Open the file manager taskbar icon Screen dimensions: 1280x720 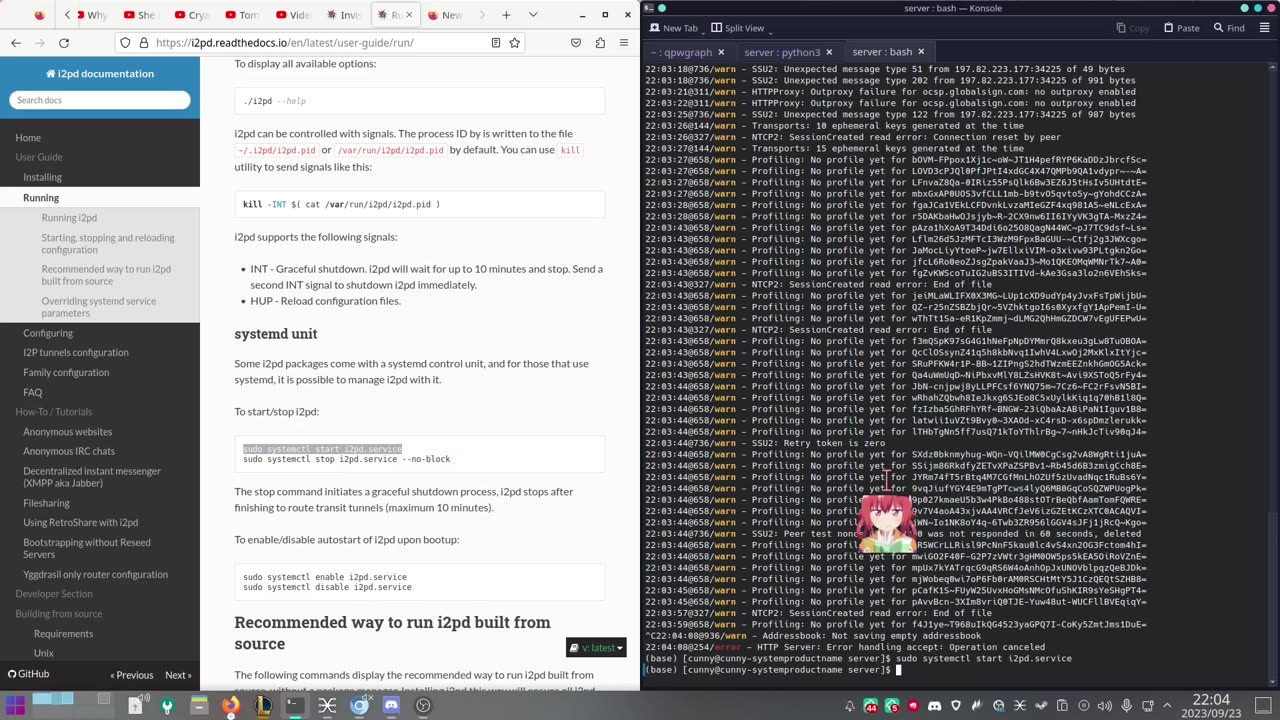point(199,706)
